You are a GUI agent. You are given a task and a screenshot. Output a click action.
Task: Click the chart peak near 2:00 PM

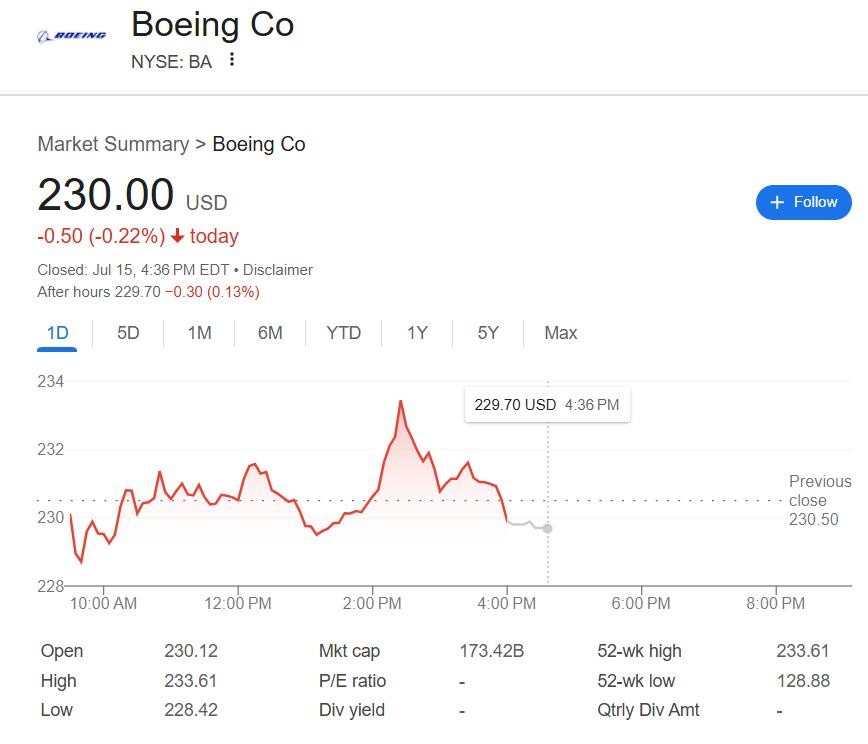coord(400,401)
